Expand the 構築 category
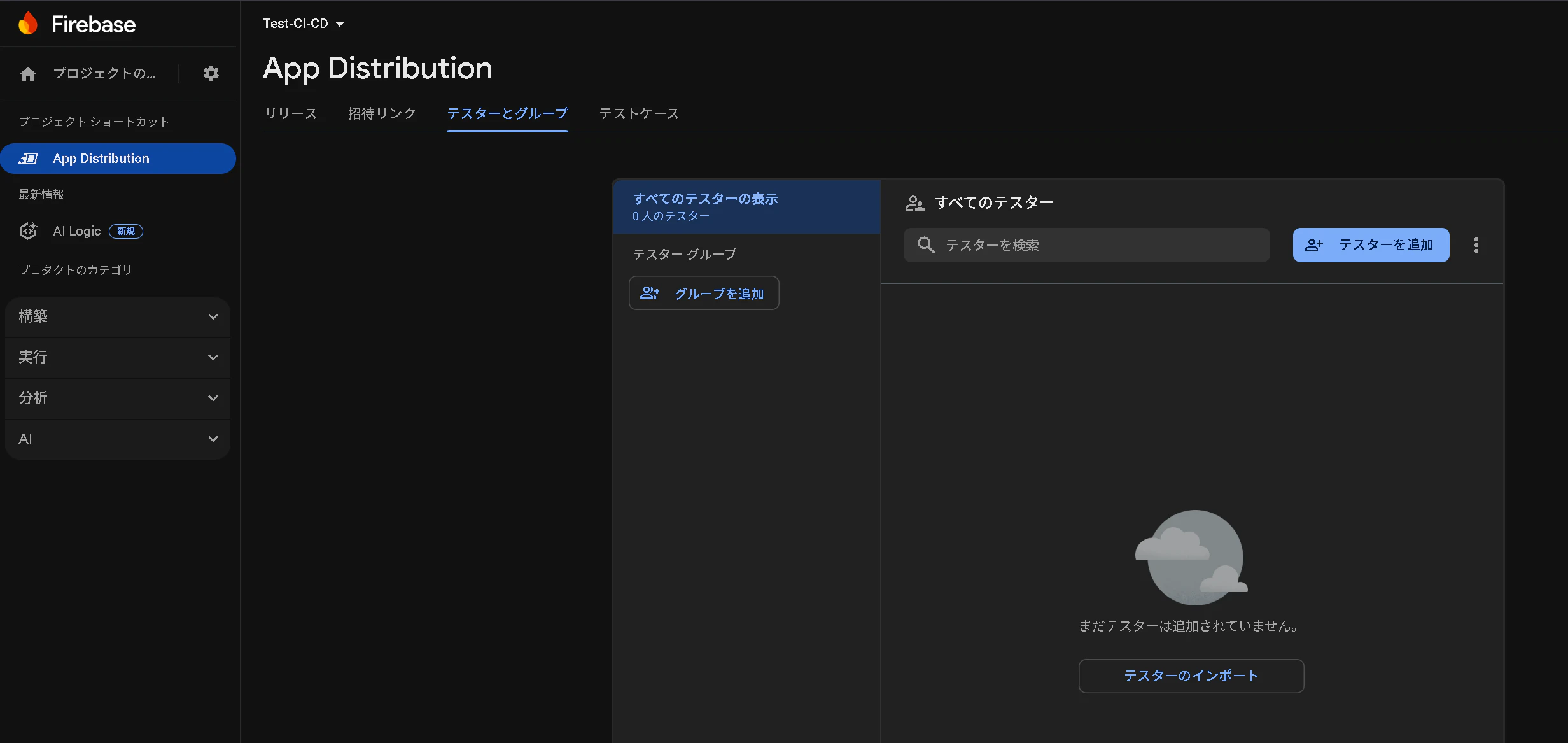This screenshot has width=1568, height=743. point(118,316)
